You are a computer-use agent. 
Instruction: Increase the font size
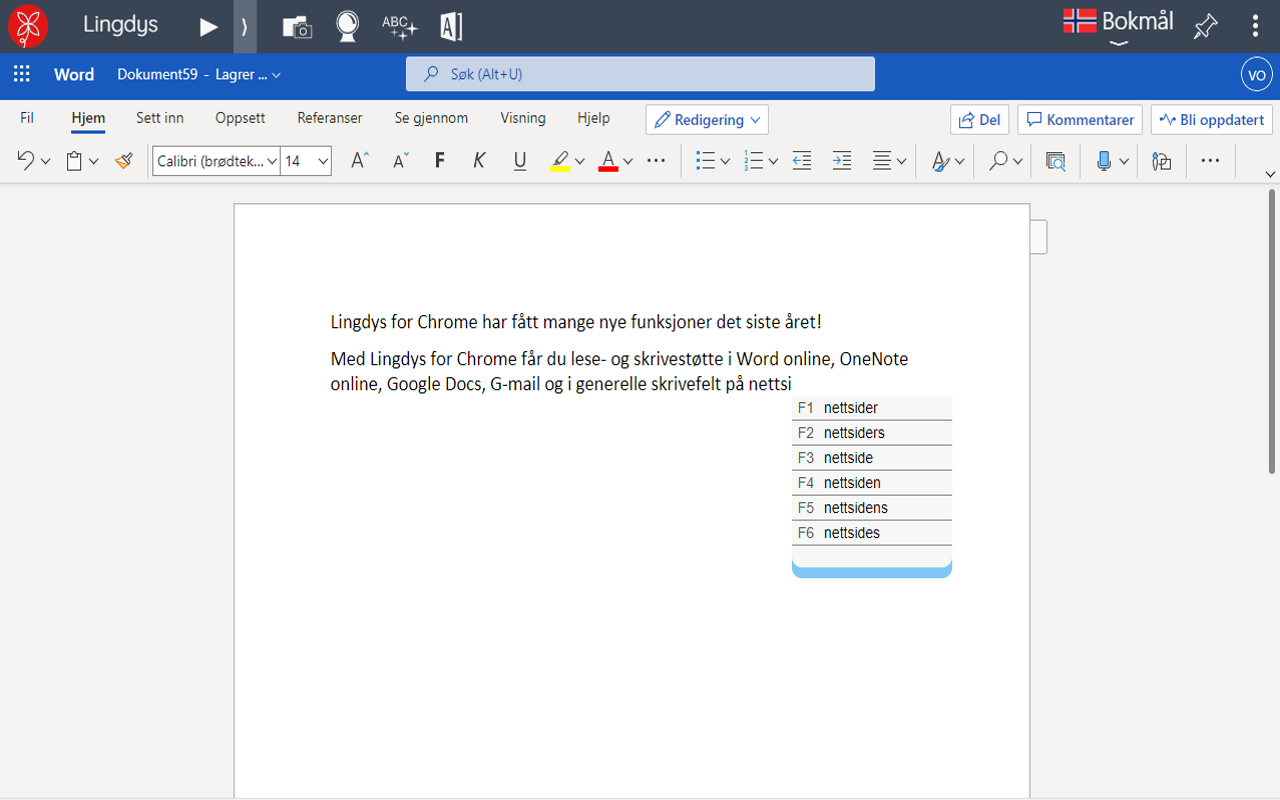(x=360, y=160)
